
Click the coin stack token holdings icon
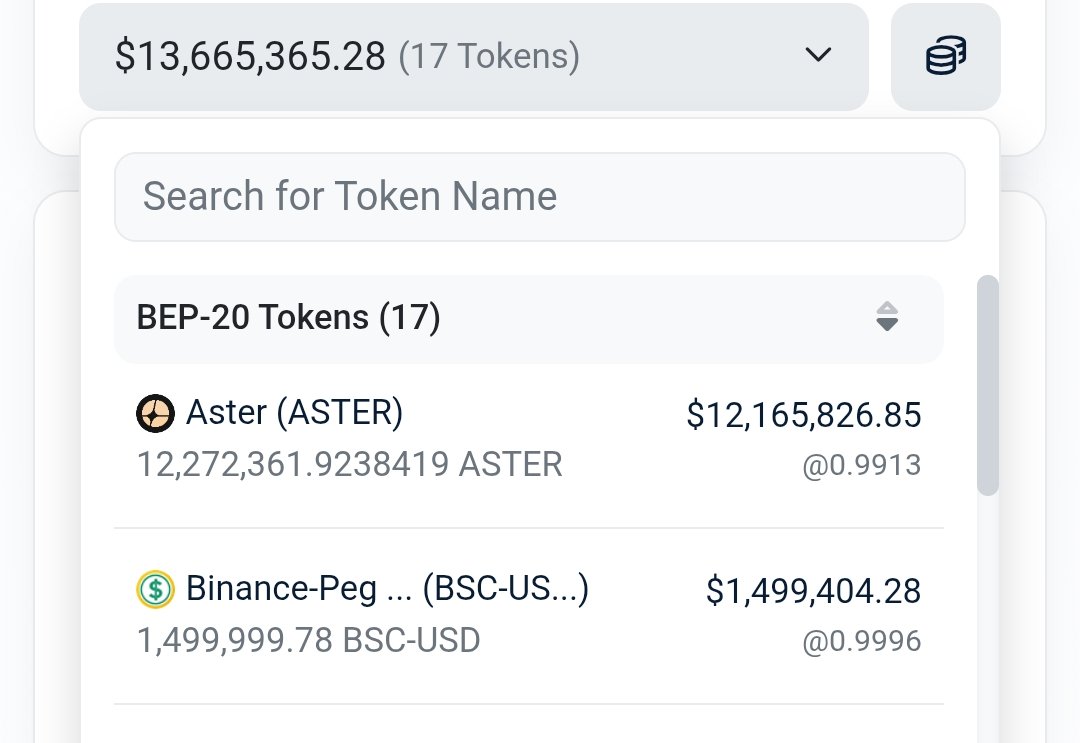pyautogui.click(x=945, y=57)
